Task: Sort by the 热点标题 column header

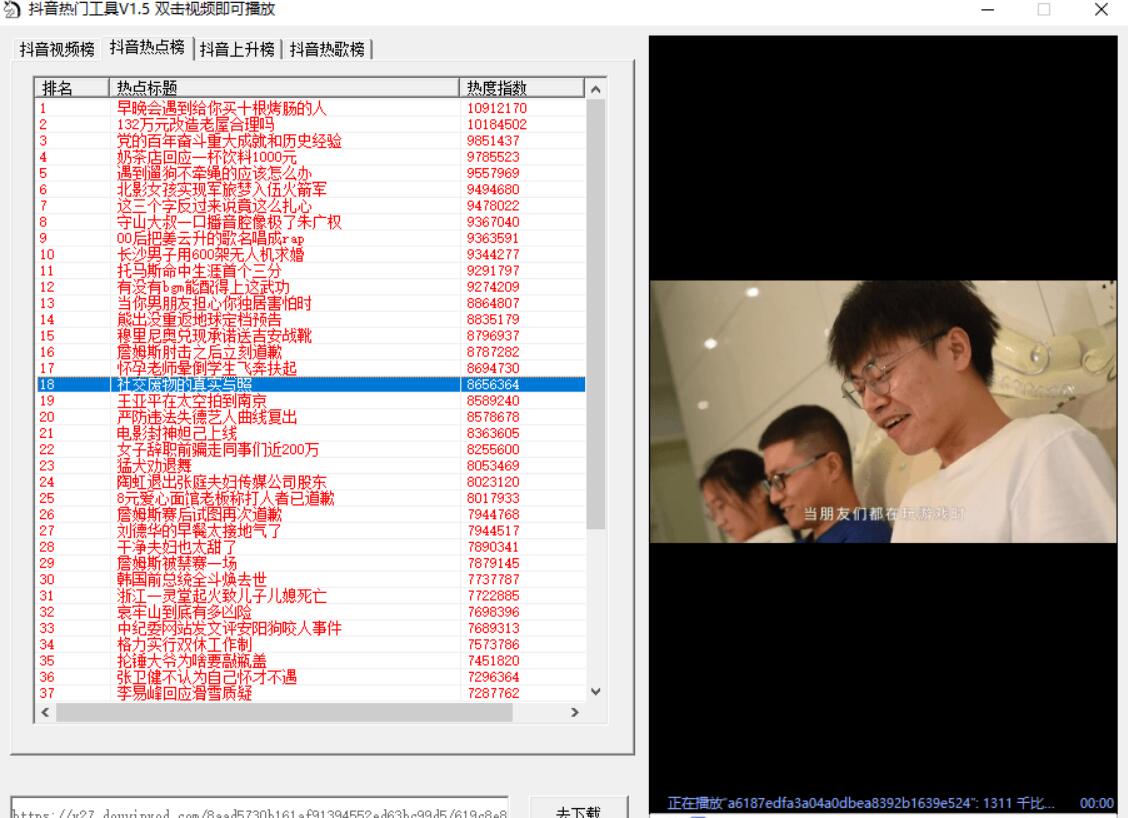Action: [x=283, y=88]
